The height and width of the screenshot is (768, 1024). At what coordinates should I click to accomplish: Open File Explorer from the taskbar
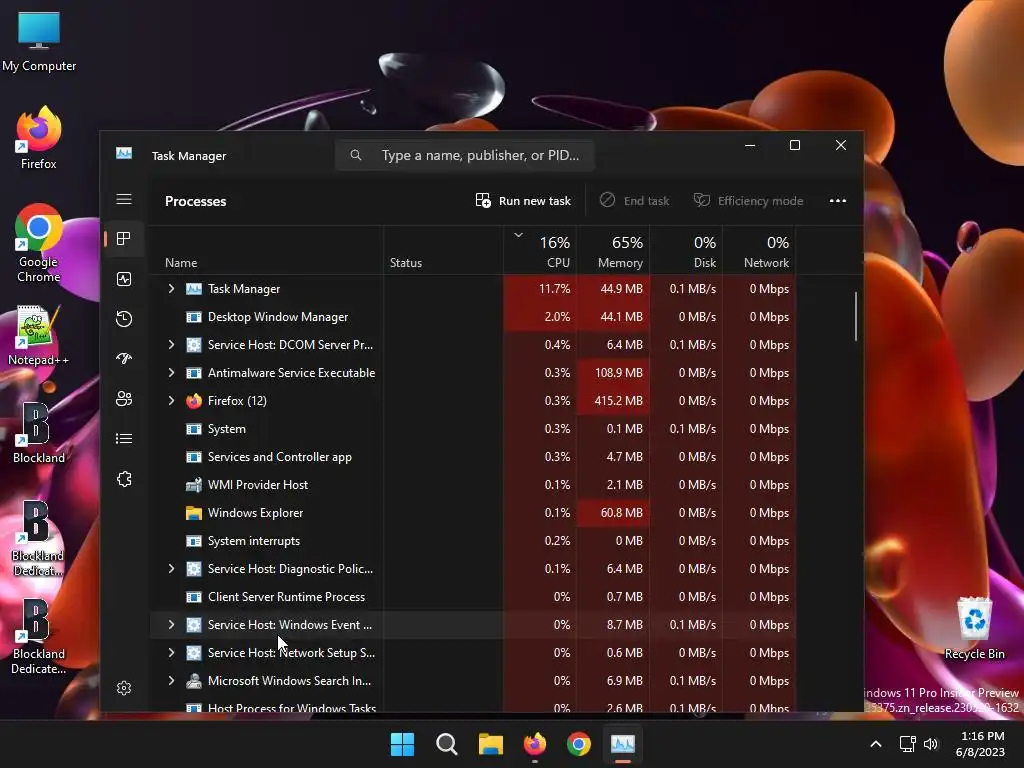tap(490, 744)
